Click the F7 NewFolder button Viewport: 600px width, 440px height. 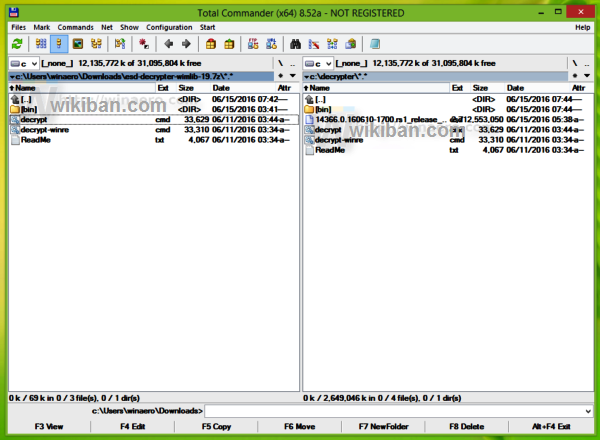point(383,426)
